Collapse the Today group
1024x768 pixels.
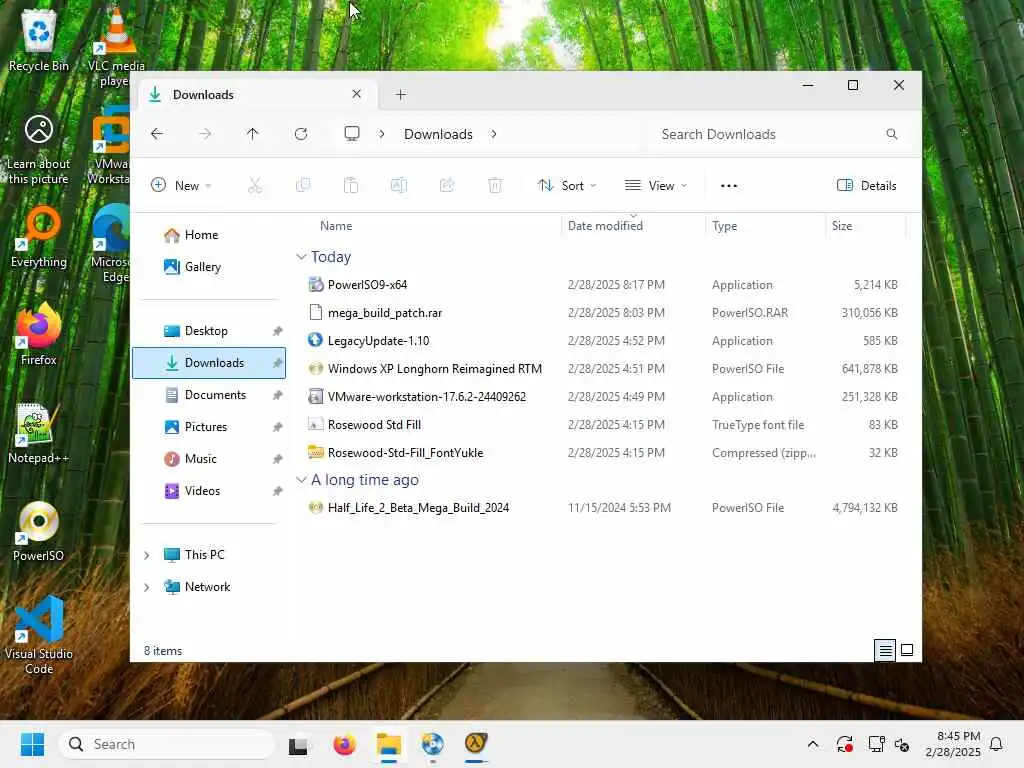[x=301, y=257]
